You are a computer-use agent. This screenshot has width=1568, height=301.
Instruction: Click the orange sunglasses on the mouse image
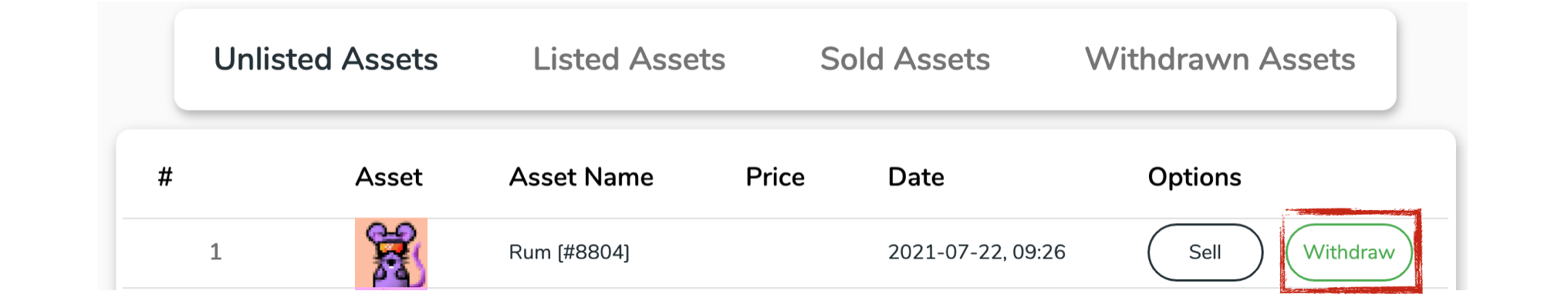[x=390, y=249]
